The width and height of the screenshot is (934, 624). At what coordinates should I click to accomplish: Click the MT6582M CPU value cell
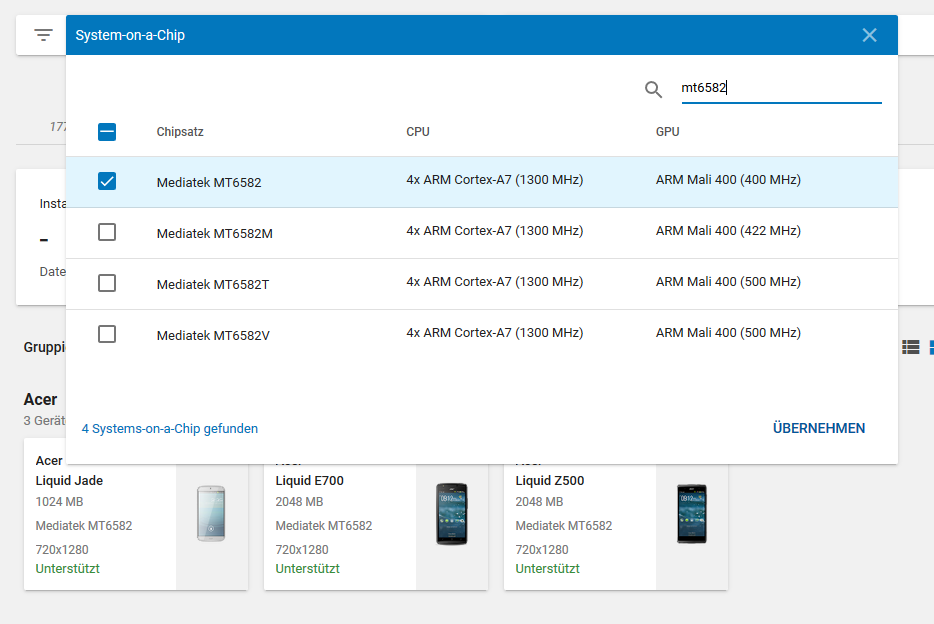coord(494,230)
